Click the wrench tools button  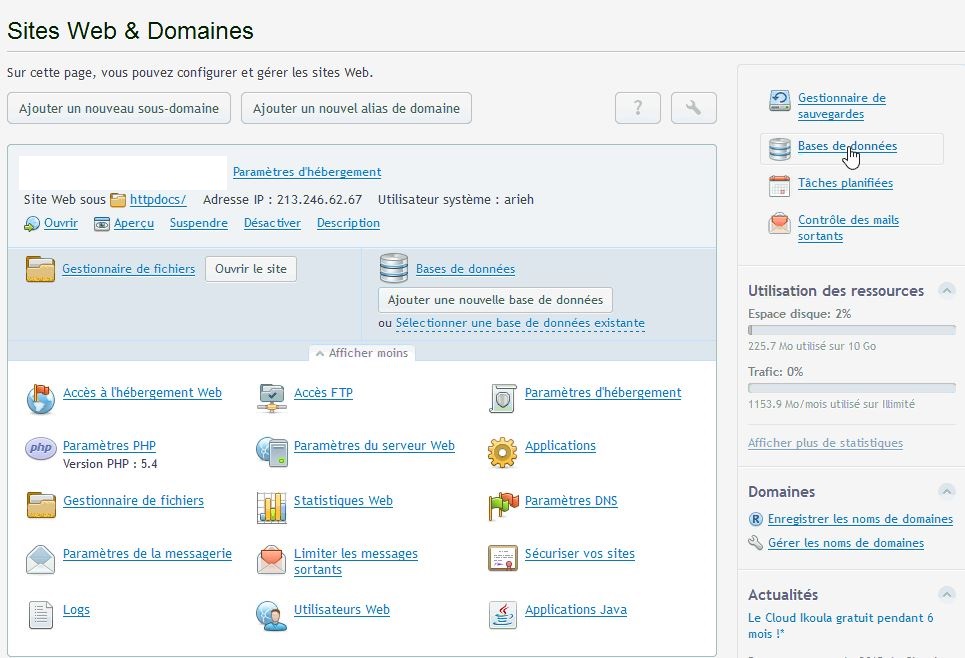pos(693,108)
